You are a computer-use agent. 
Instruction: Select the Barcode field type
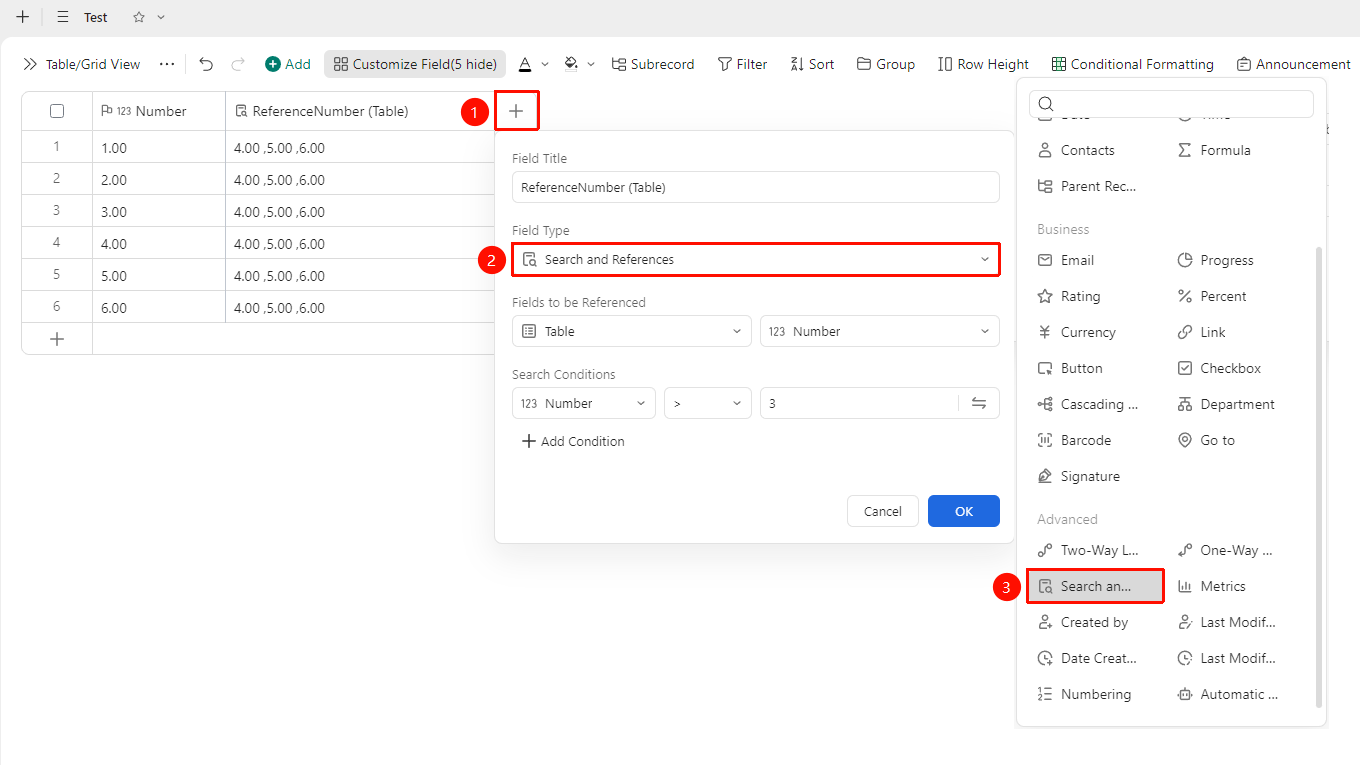pyautogui.click(x=1074, y=440)
